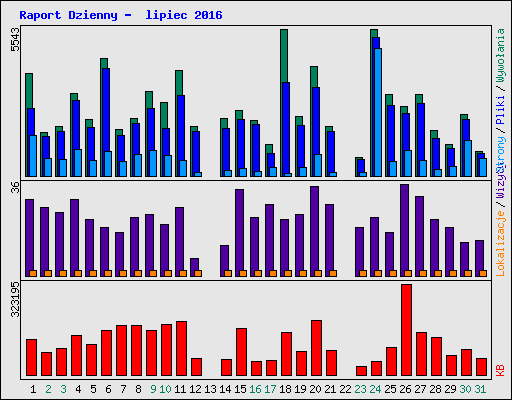This screenshot has height=400, width=512.
Task: Click the orange marker under day 15
Action: pos(243,273)
